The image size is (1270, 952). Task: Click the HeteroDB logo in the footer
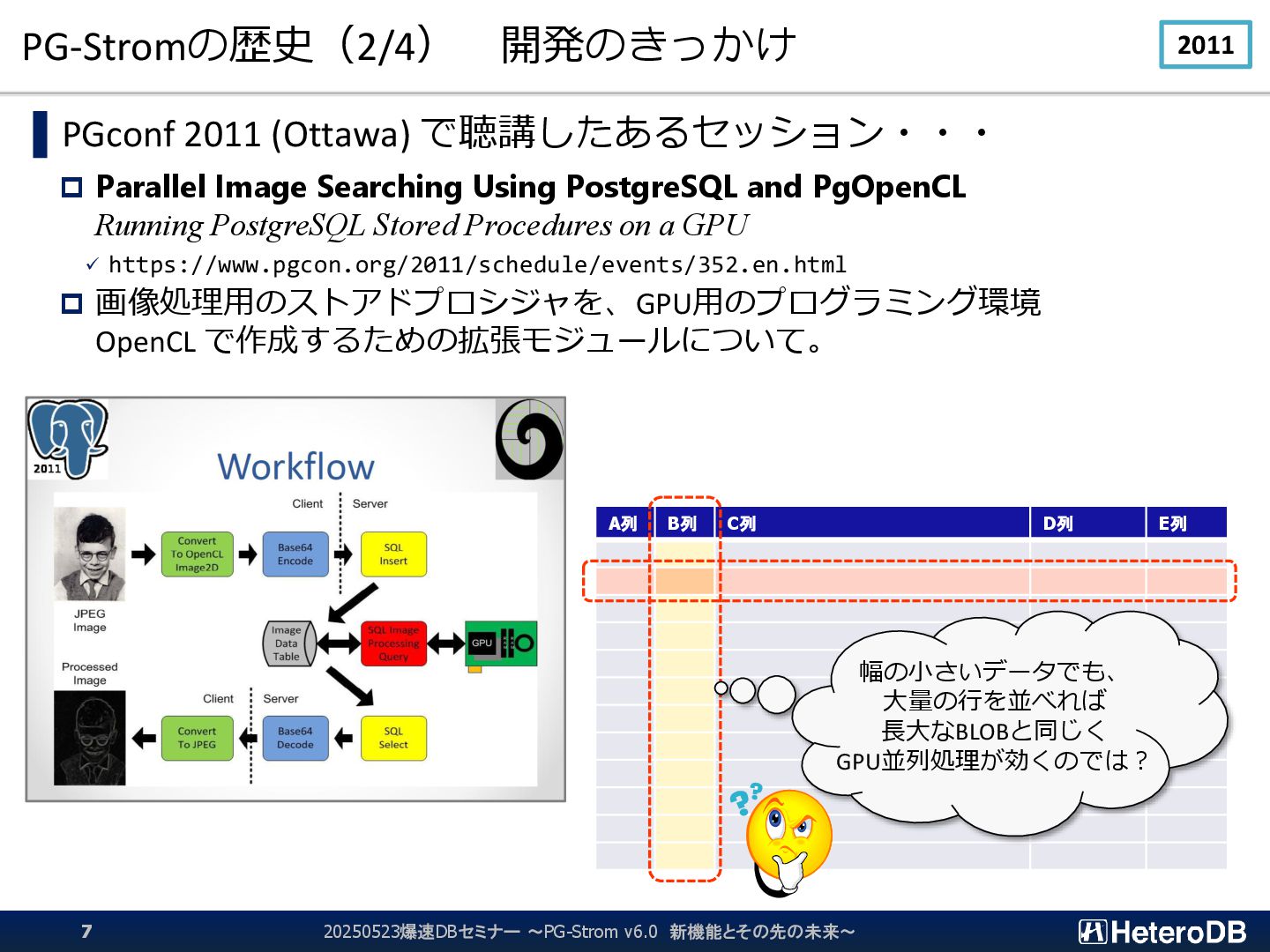point(1162,932)
